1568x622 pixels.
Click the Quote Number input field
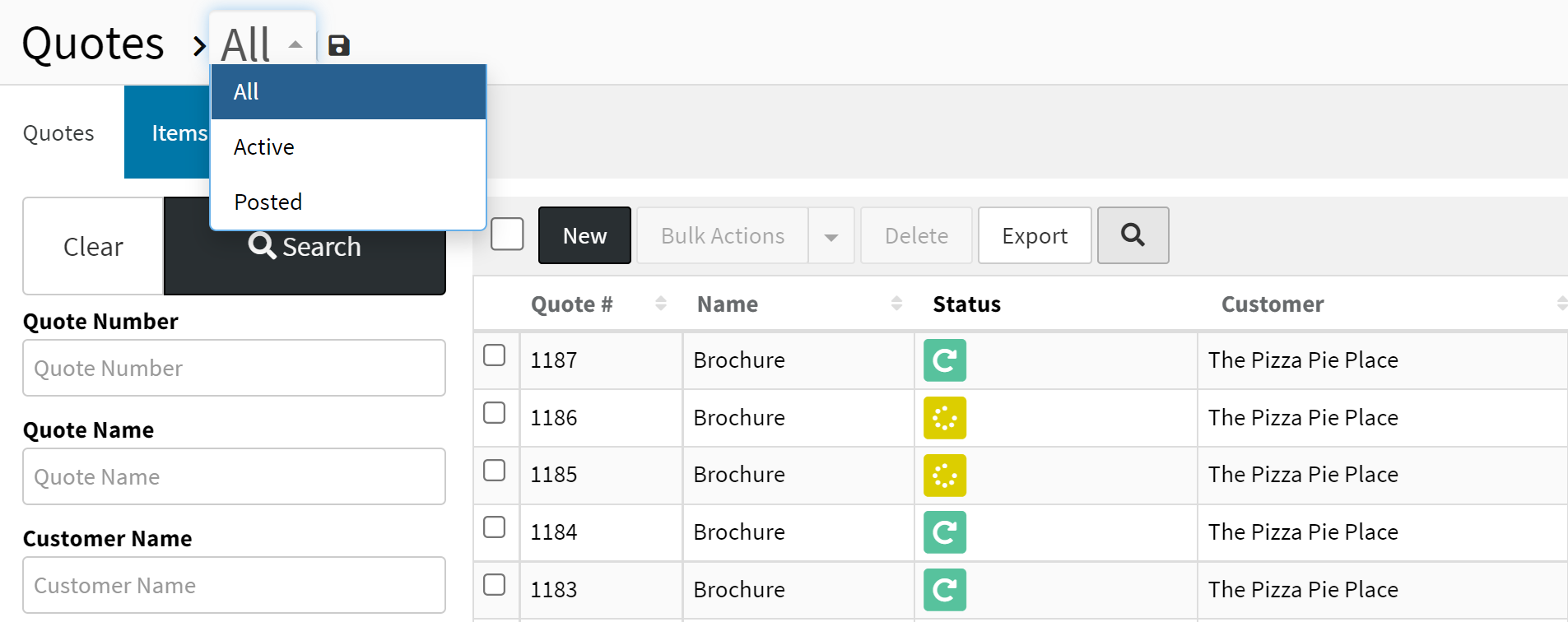coord(235,368)
